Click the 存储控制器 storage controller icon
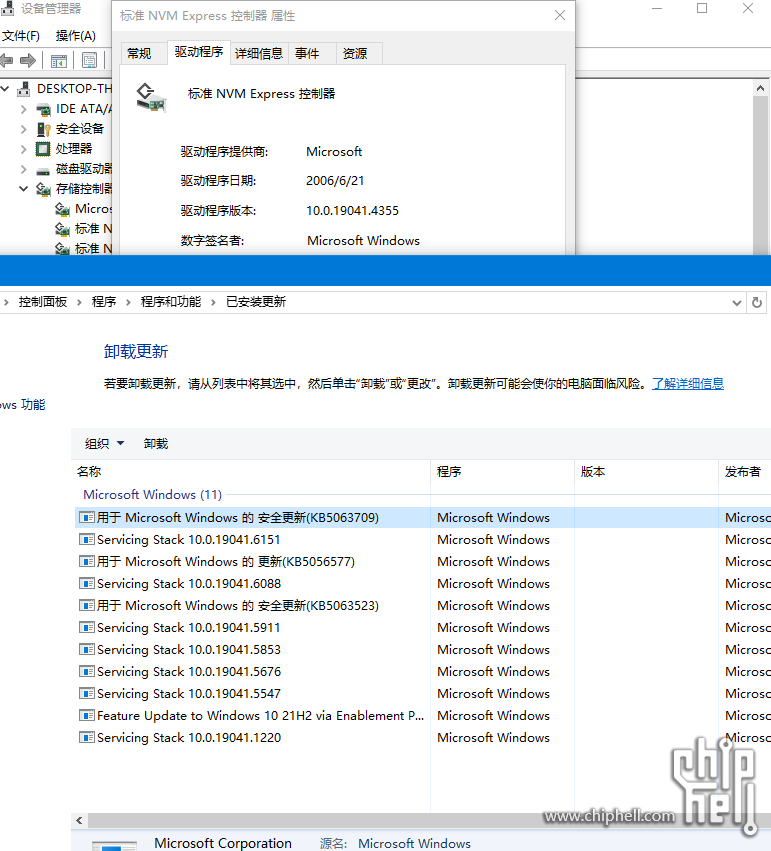The image size is (771, 851). pos(43,189)
